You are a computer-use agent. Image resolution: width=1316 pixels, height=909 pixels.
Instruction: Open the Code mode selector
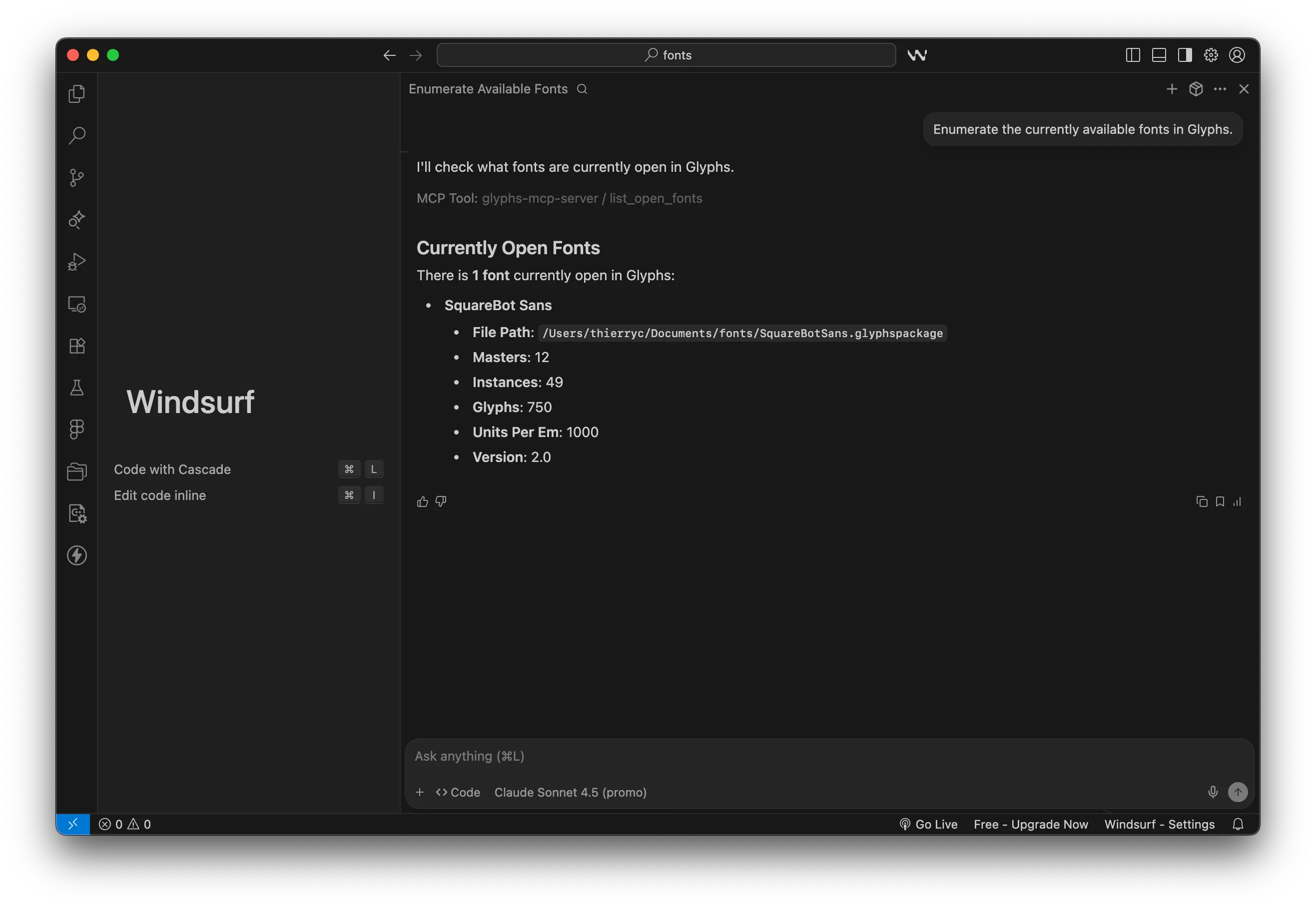(458, 792)
